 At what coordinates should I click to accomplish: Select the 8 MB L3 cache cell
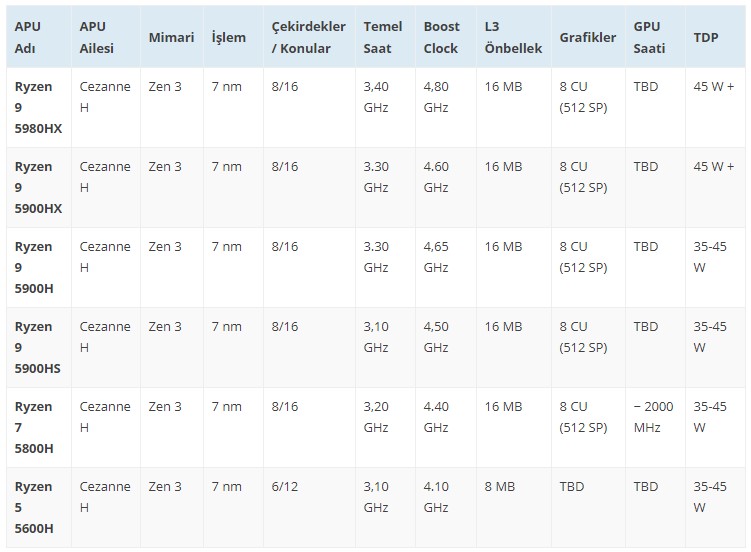point(501,487)
